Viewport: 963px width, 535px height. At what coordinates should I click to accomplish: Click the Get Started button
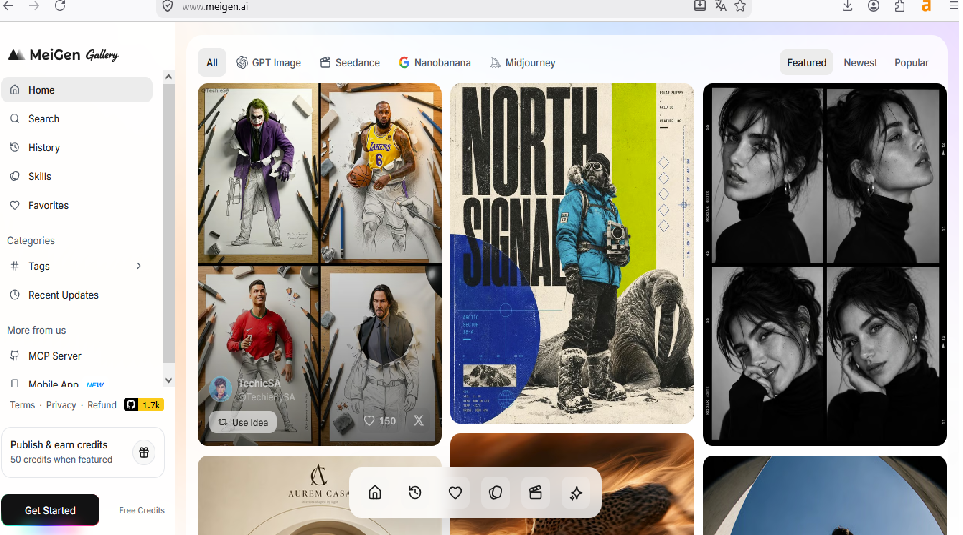tap(50, 510)
